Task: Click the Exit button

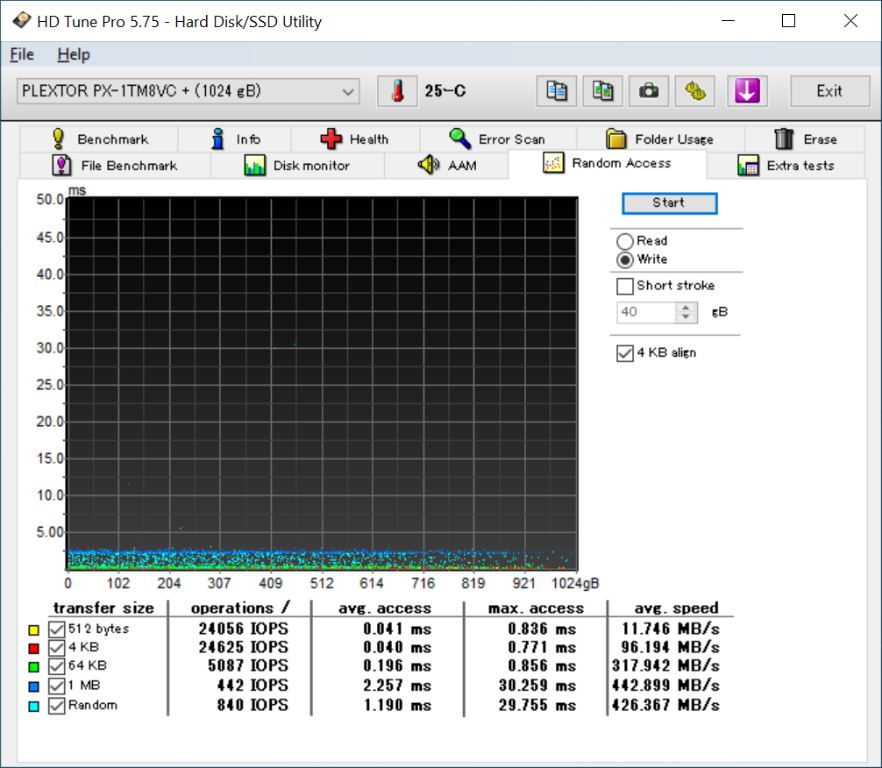Action: pos(828,91)
